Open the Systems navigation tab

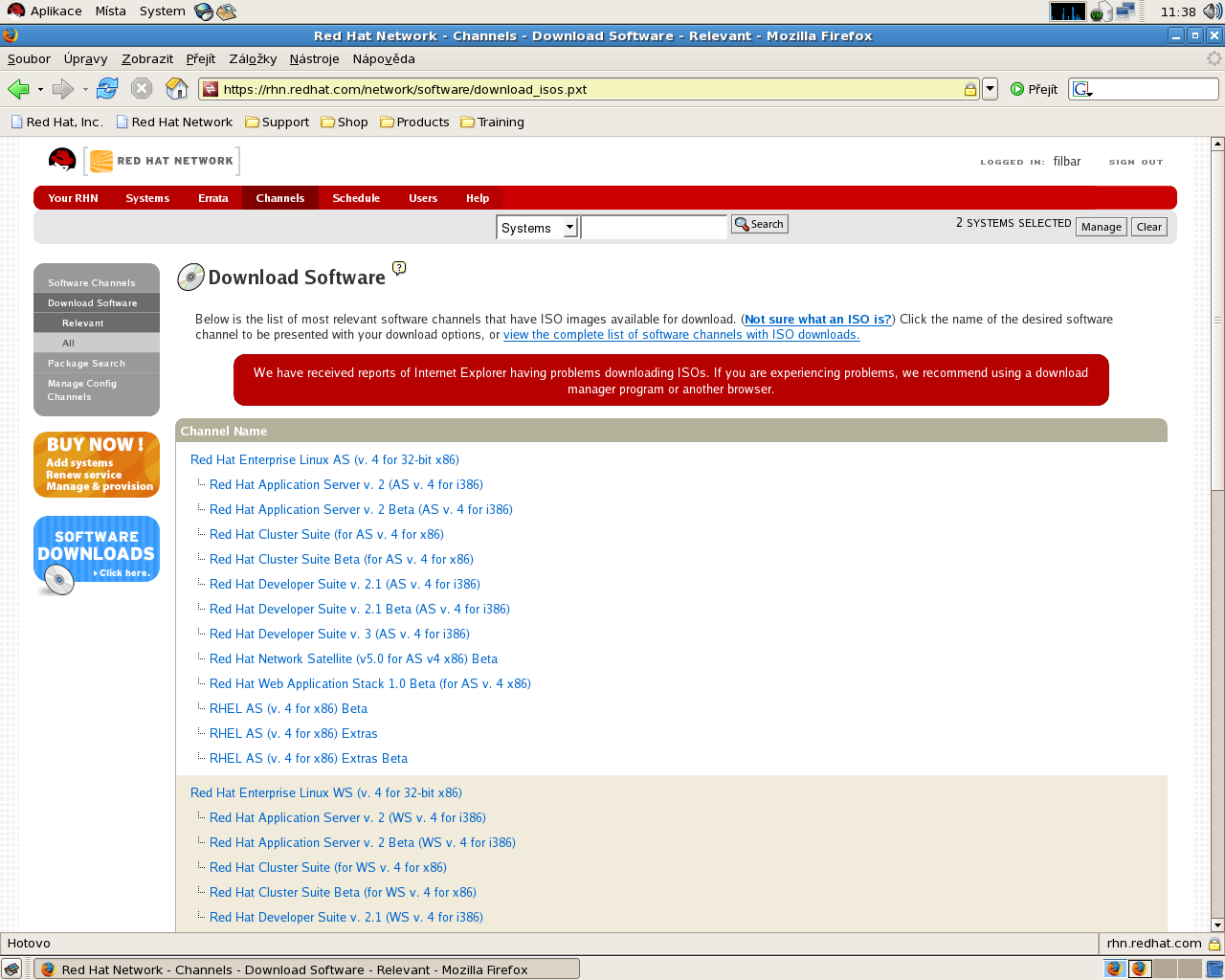[147, 198]
